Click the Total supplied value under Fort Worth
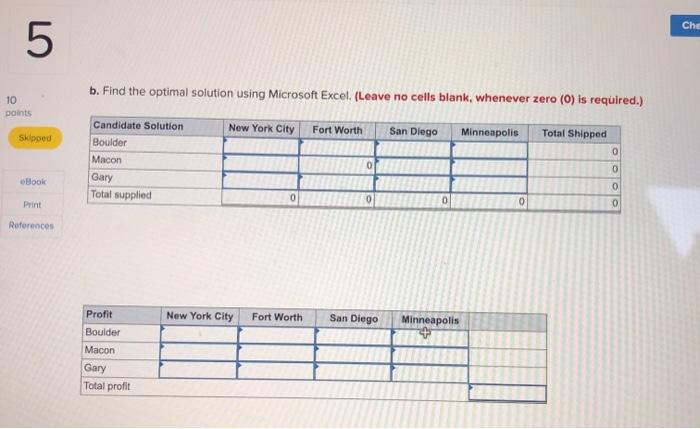Screen dimensions: 700x429 click(x=336, y=199)
